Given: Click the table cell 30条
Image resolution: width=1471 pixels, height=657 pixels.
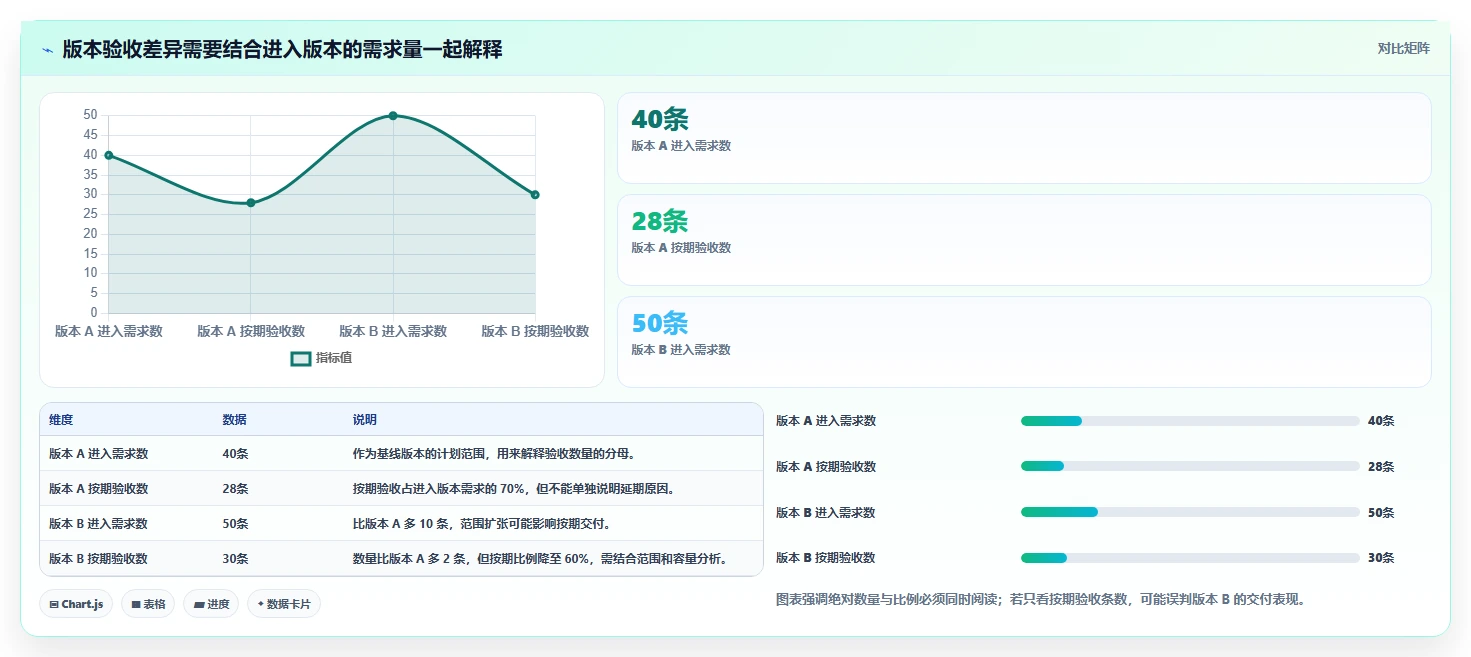Looking at the screenshot, I should 235,559.
